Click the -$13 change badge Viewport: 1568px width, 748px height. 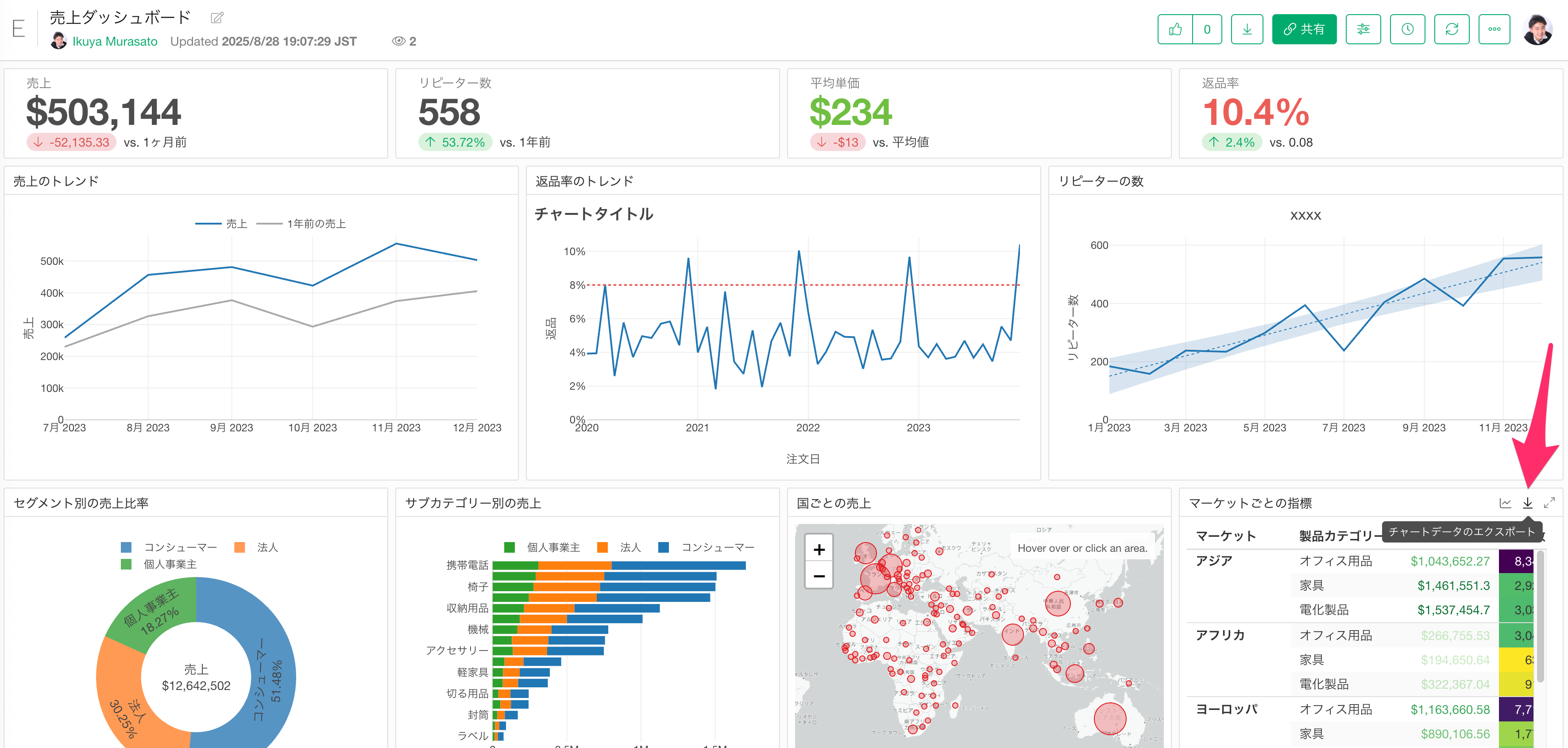click(x=837, y=142)
